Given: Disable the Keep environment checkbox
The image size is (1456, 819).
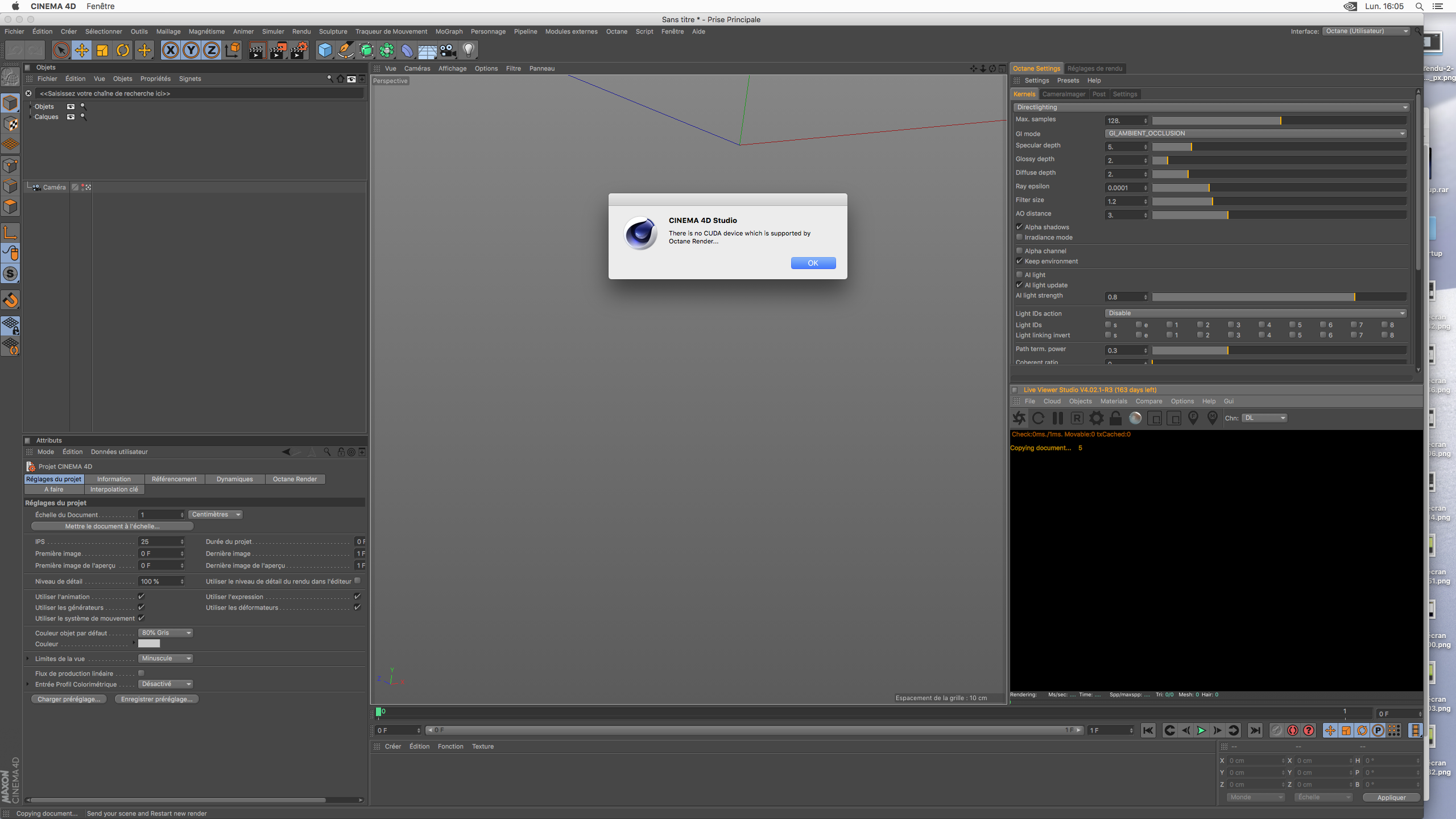Looking at the screenshot, I should point(1019,261).
